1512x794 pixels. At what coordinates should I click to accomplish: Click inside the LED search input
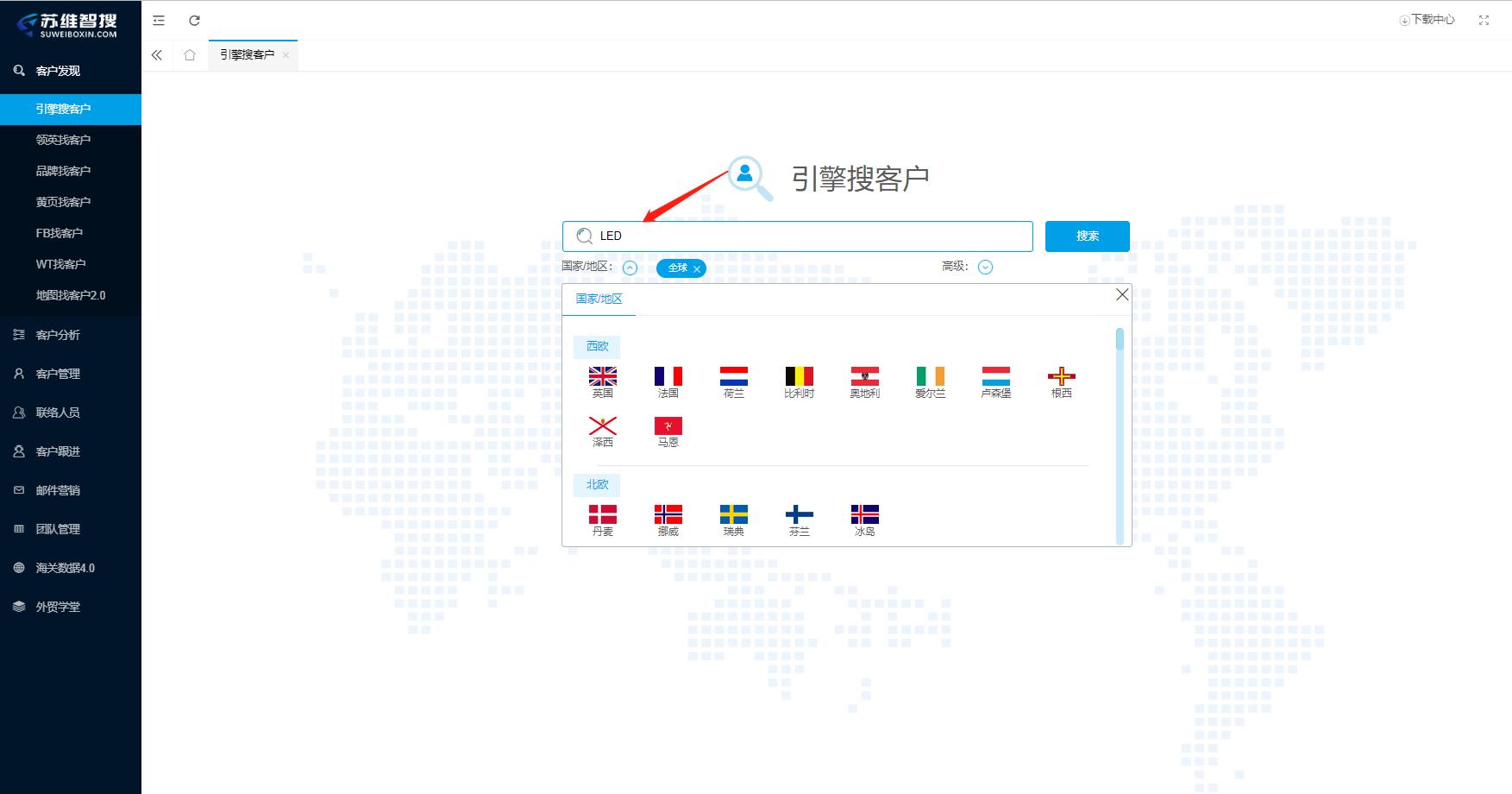(794, 236)
